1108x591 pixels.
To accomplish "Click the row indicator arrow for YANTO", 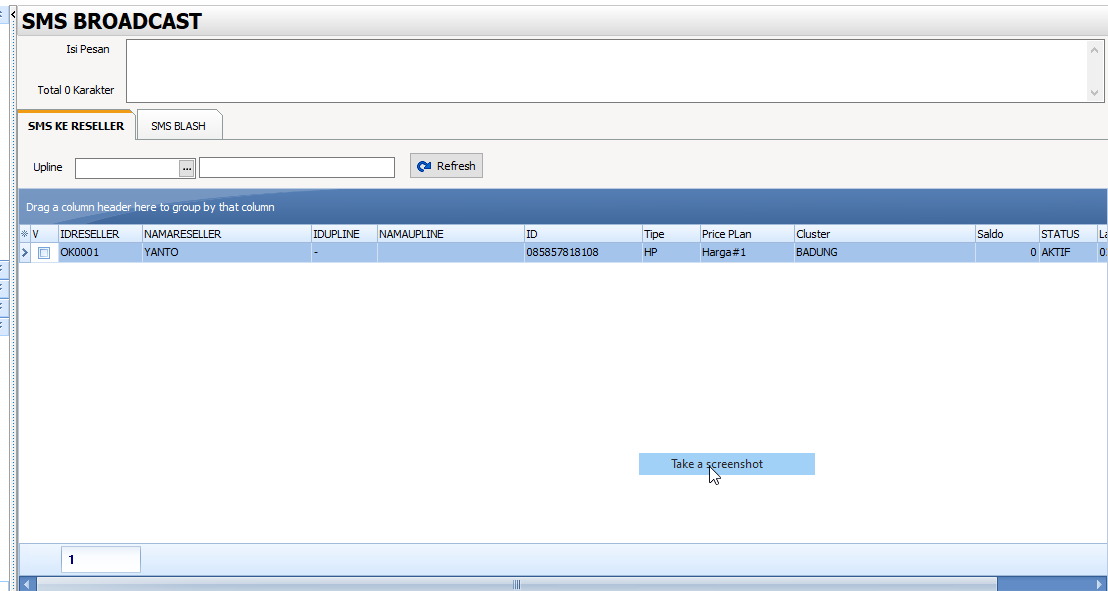I will click(x=25, y=253).
